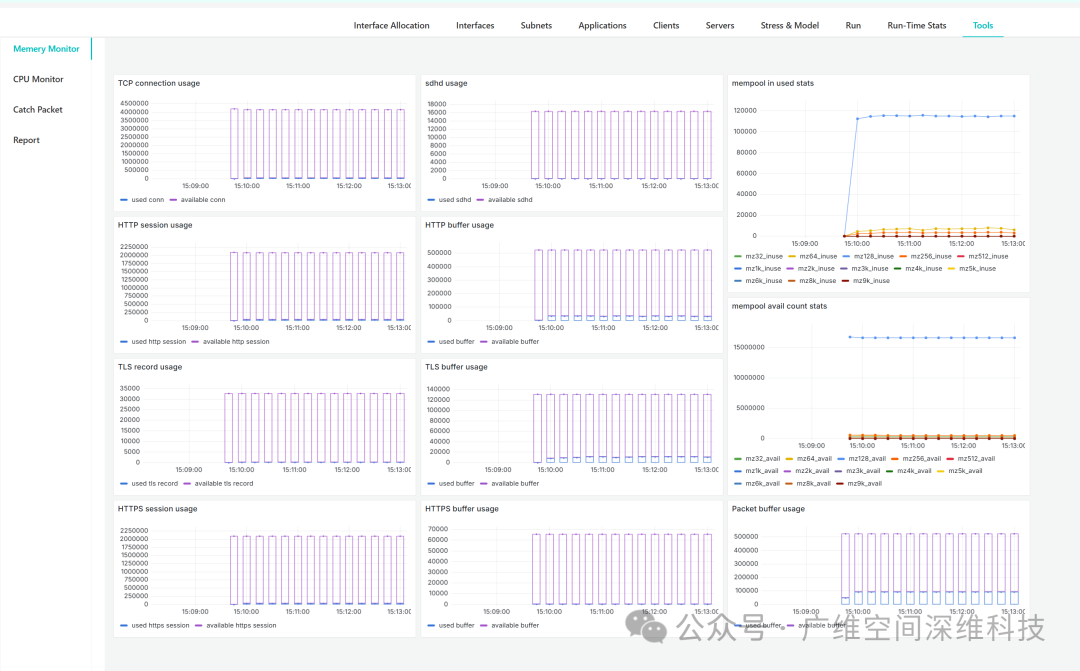Toggle the available http session series

coord(230,342)
